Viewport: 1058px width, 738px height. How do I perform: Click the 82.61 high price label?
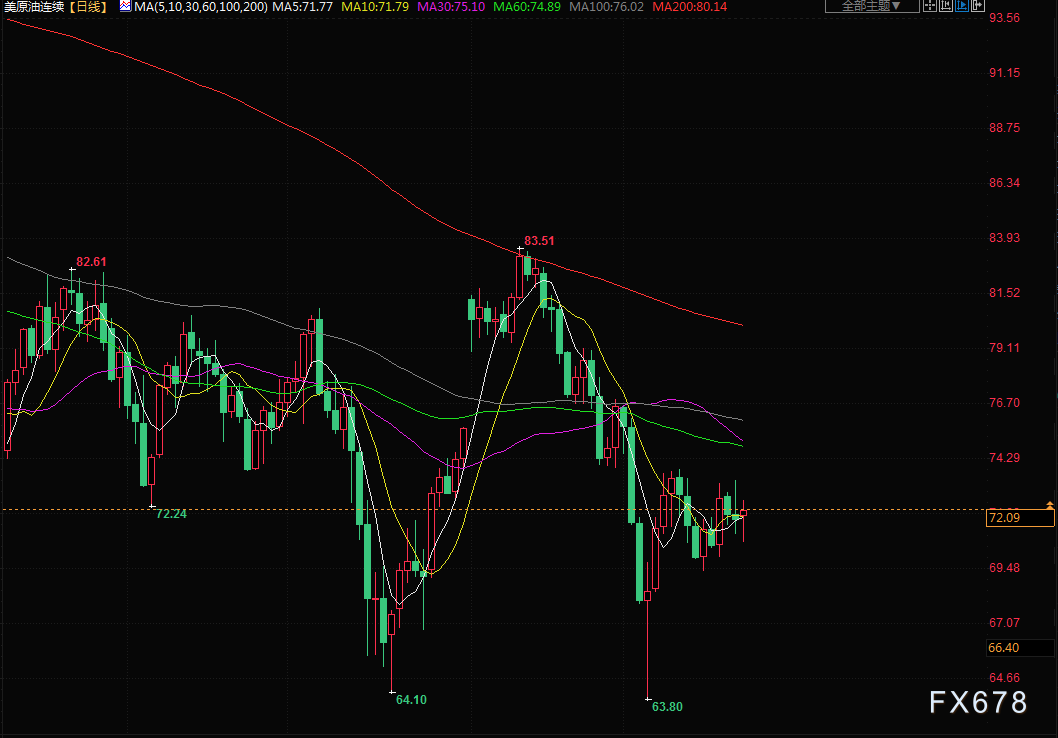point(91,262)
